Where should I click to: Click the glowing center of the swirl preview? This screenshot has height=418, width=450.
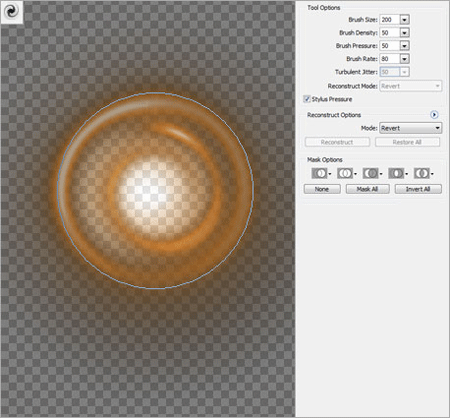pyautogui.click(x=148, y=194)
